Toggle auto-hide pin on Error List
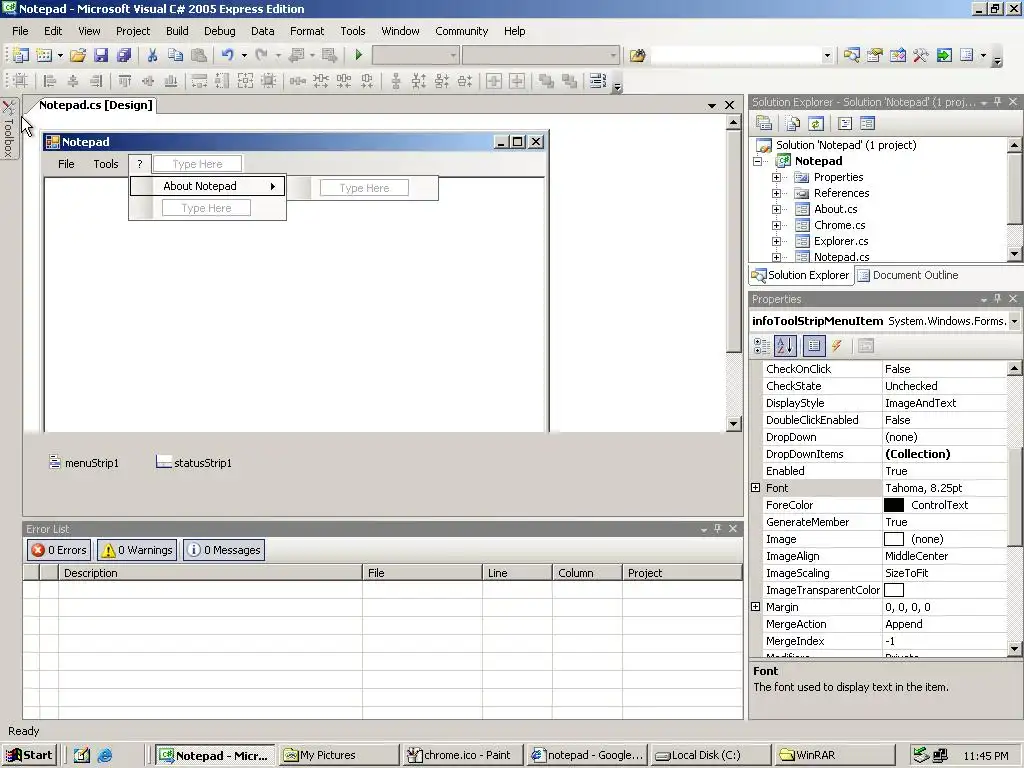1024x768 pixels. coord(718,528)
